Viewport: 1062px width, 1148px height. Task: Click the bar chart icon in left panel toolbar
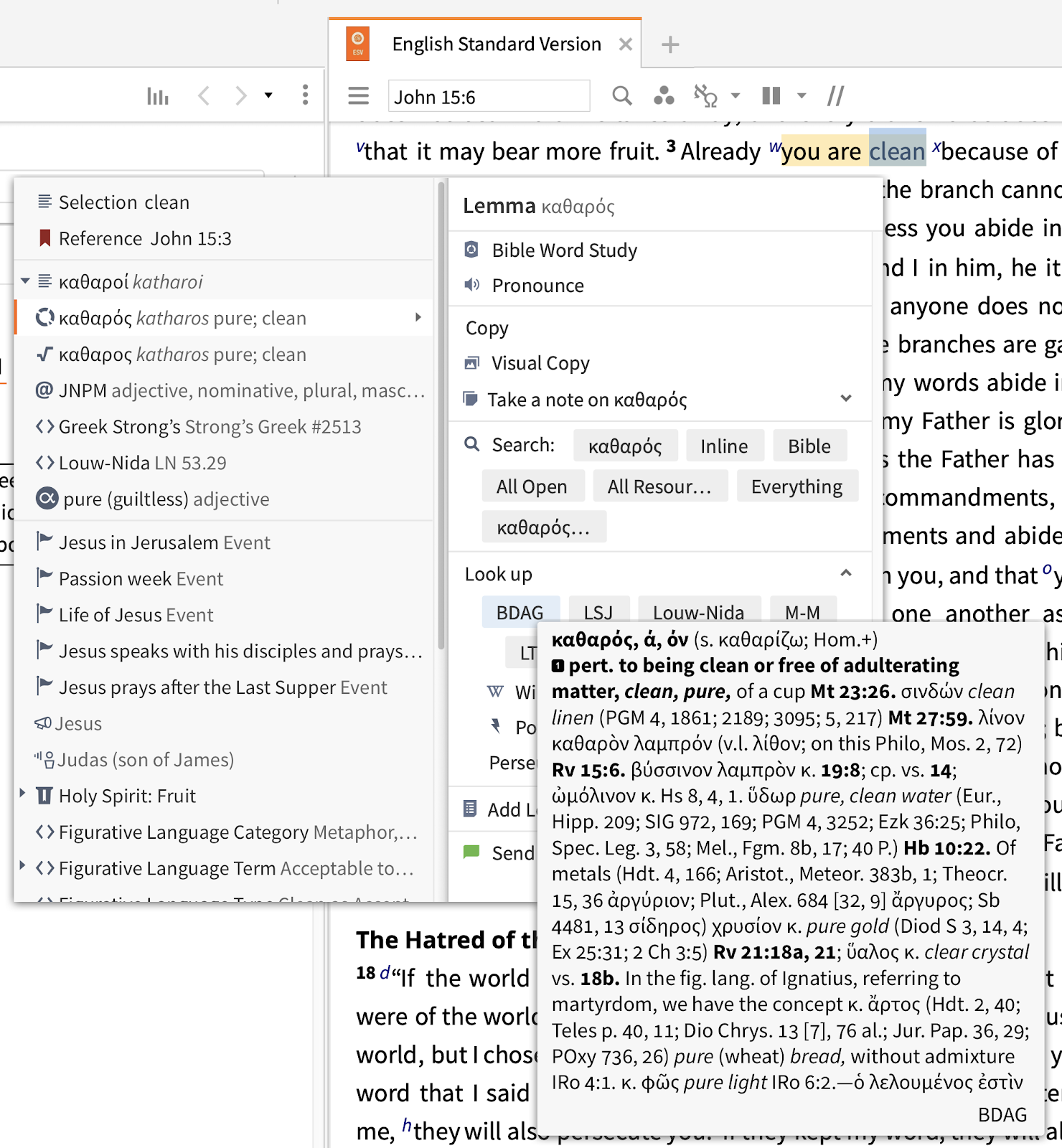[158, 95]
